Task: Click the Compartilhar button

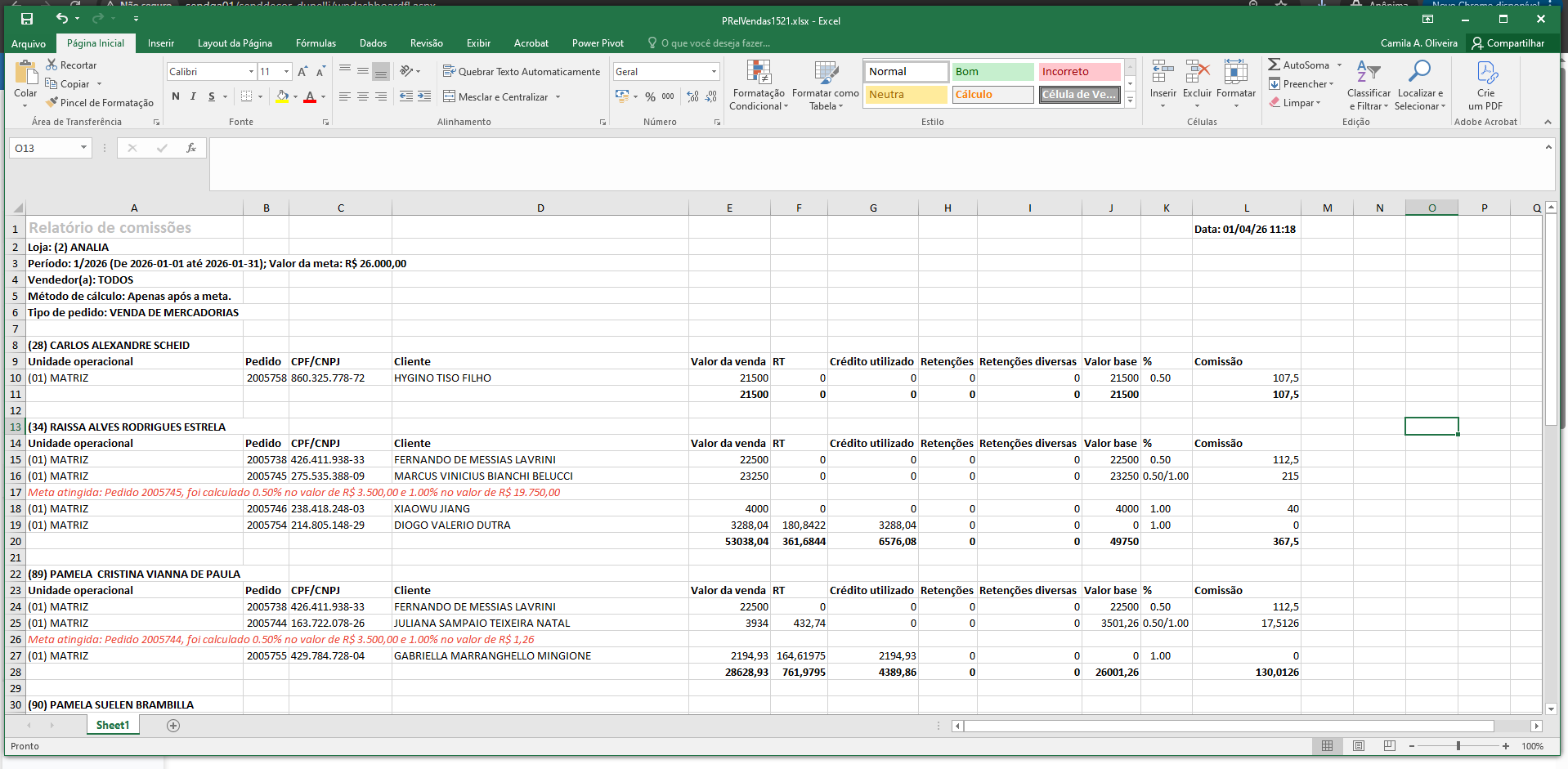Action: coord(1508,43)
